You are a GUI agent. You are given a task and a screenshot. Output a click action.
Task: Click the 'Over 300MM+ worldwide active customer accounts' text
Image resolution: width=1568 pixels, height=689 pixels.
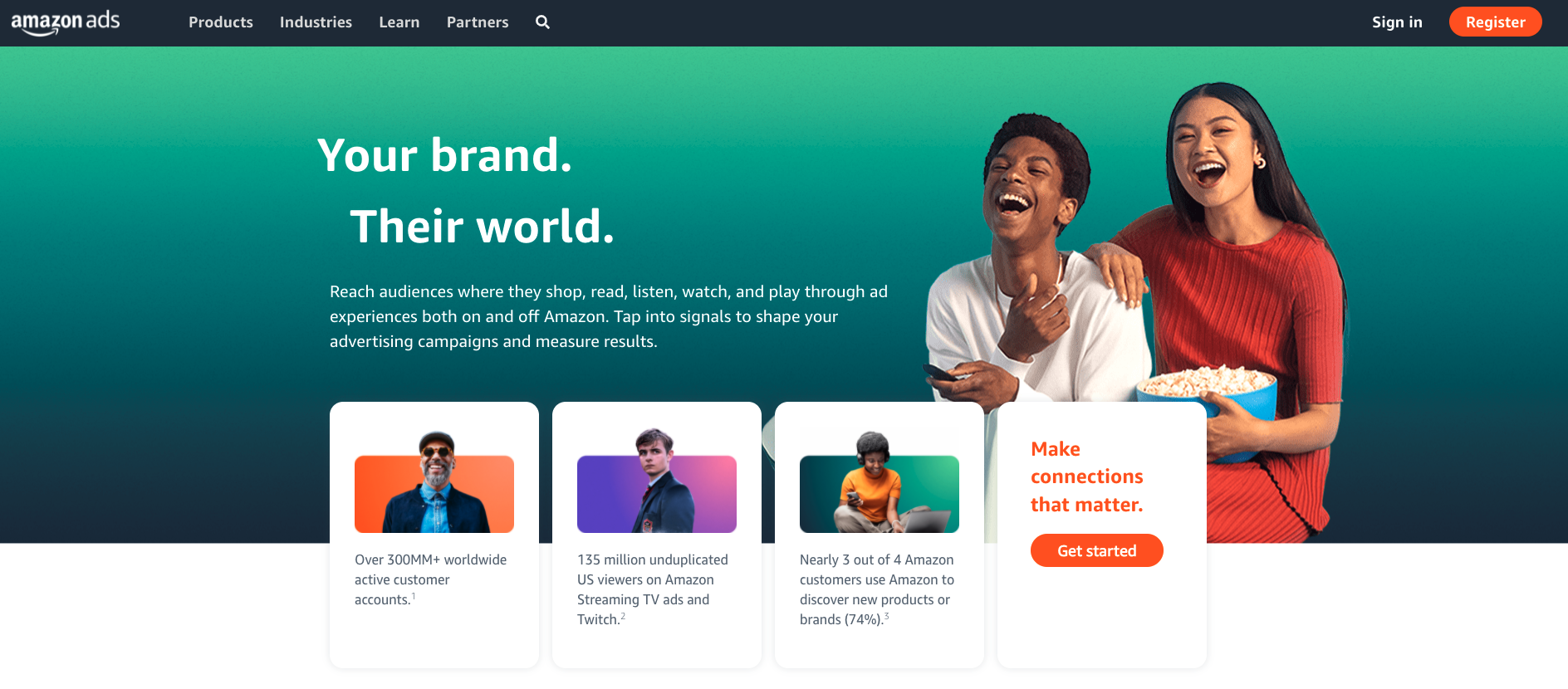point(431,579)
